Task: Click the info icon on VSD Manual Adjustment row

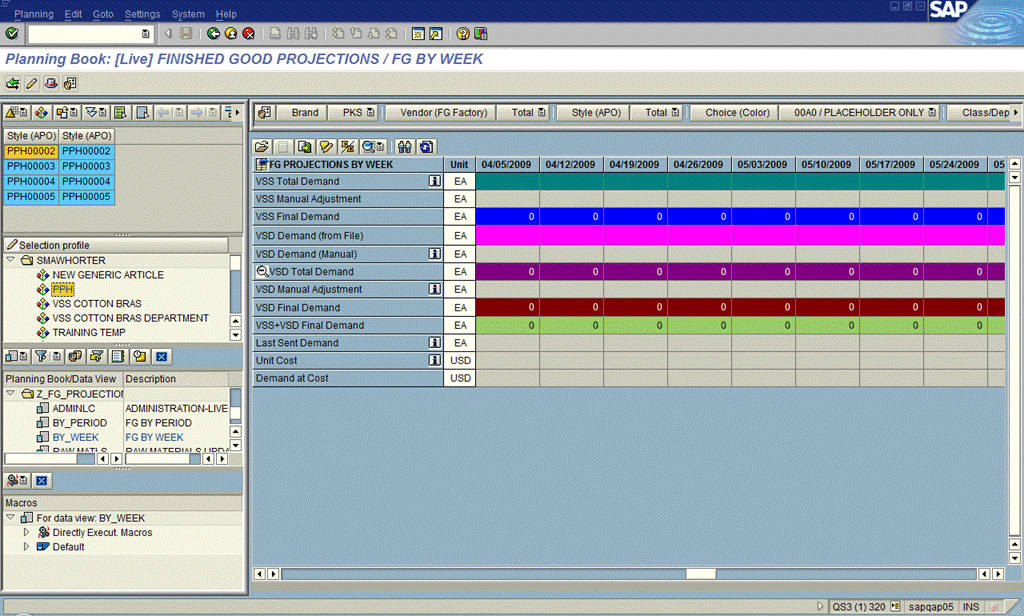Action: pyautogui.click(x=434, y=289)
